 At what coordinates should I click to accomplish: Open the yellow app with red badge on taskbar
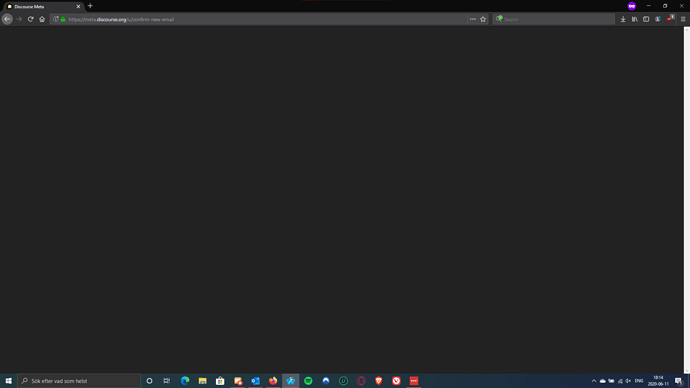pos(238,381)
